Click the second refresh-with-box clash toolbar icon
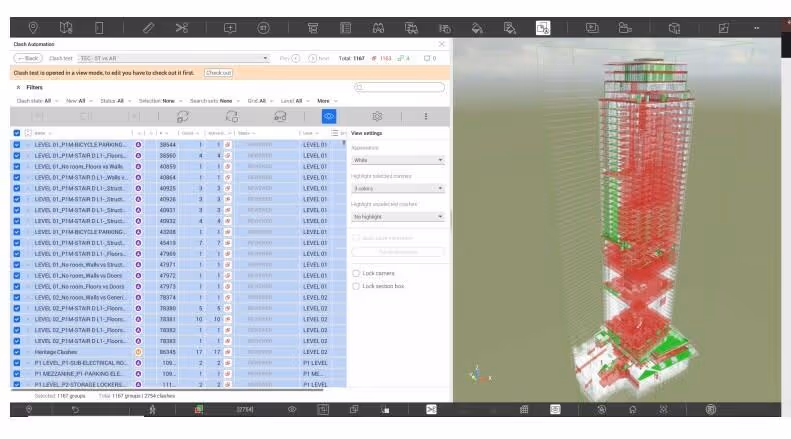 point(232,117)
